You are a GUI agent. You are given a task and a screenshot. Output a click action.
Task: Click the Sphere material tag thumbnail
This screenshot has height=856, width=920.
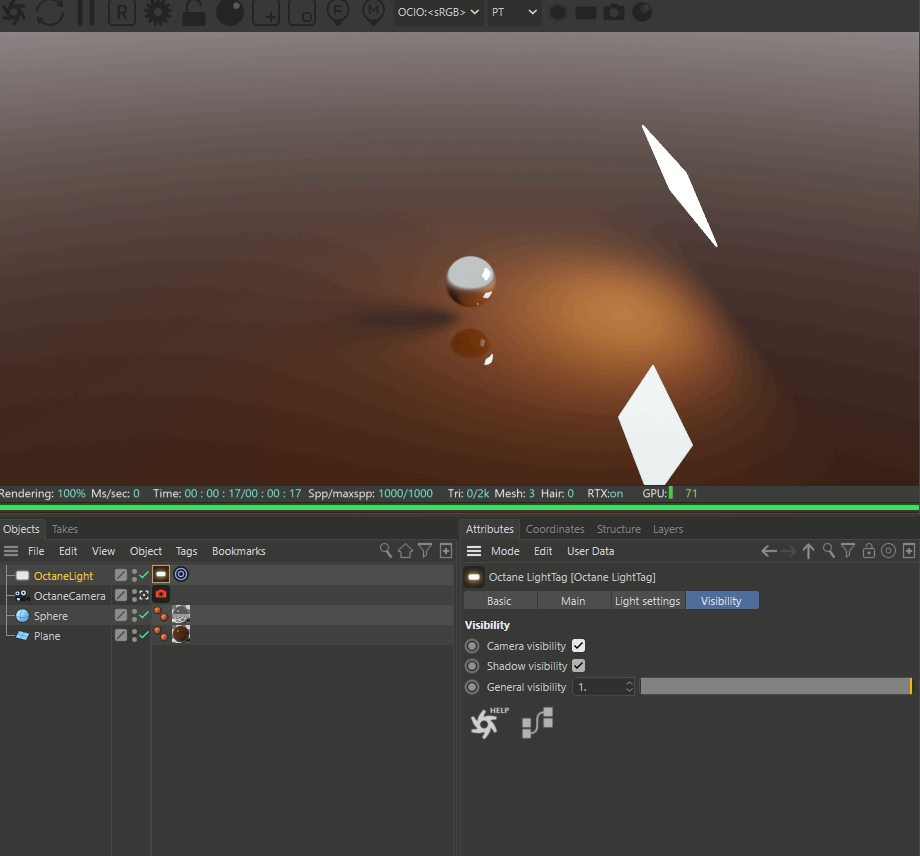(x=181, y=614)
